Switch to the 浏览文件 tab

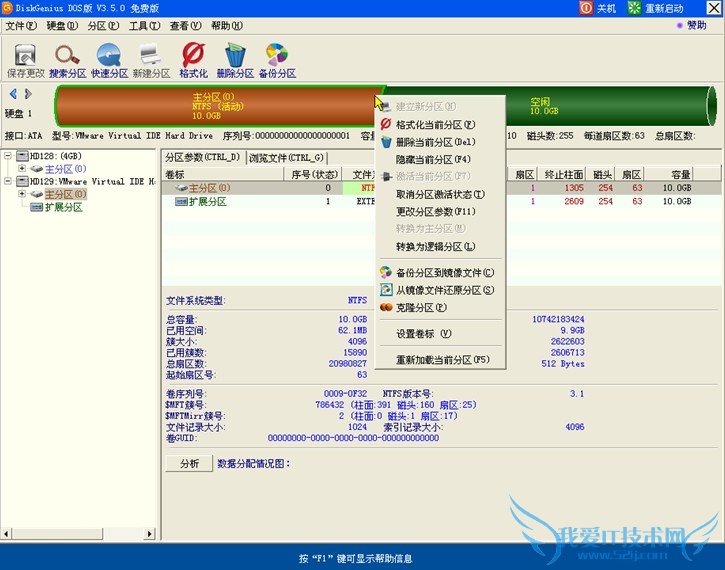point(286,157)
